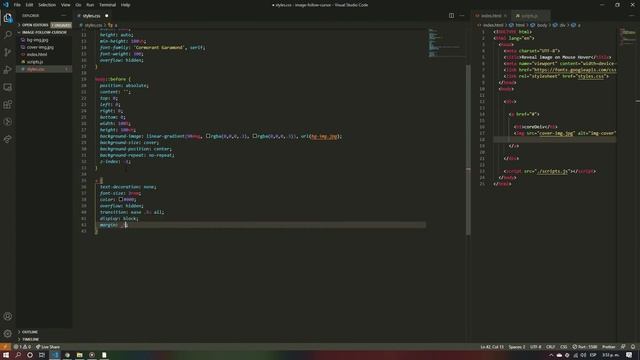Viewport: 640px width, 360px height.
Task: Switch to the scripts.js tab
Action: tap(530, 16)
